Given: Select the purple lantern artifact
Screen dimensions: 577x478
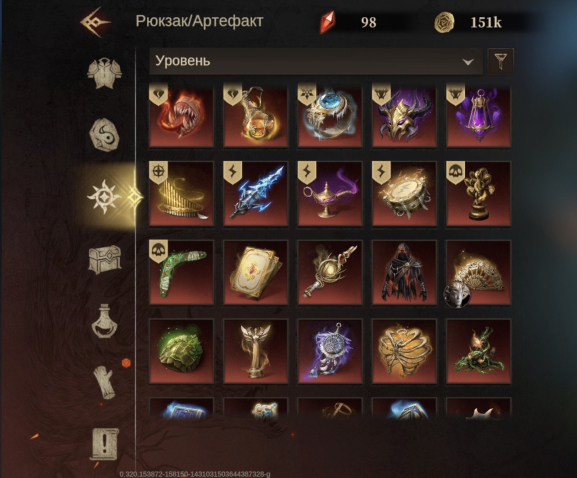Looking at the screenshot, I should point(478,116).
